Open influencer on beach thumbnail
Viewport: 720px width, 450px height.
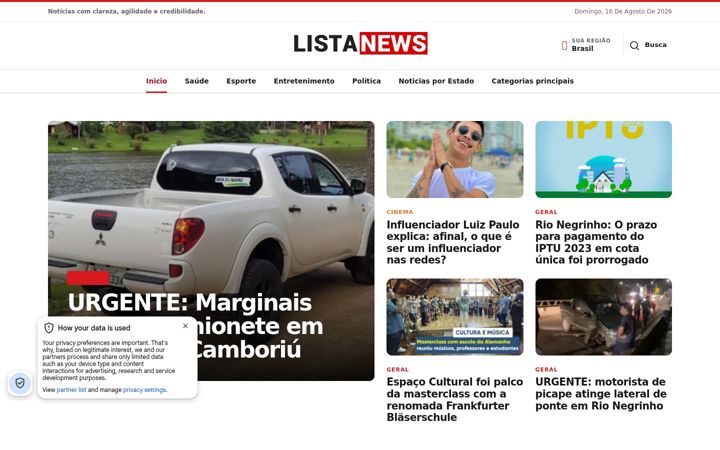455,159
